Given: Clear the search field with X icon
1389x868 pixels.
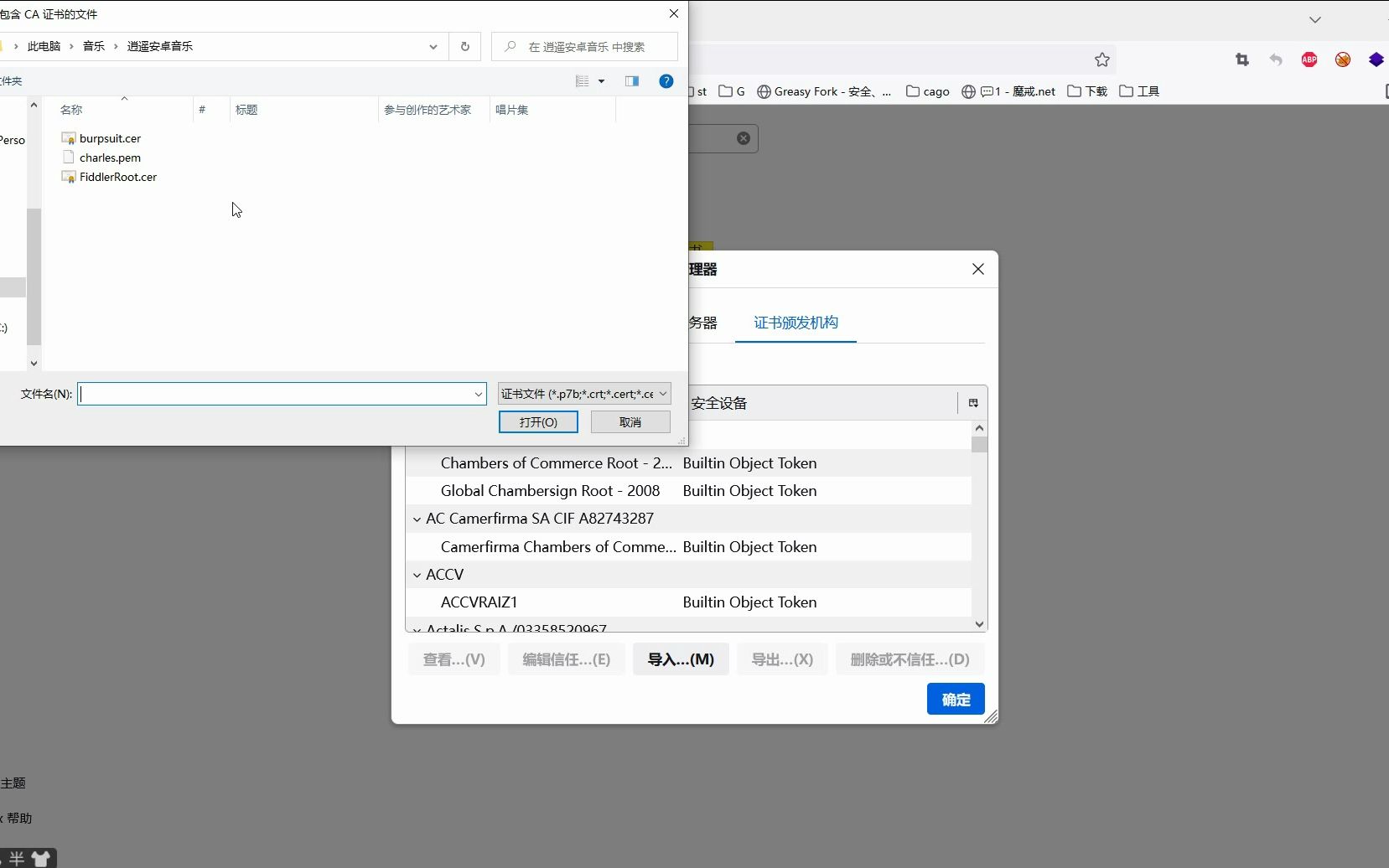Looking at the screenshot, I should (x=744, y=138).
